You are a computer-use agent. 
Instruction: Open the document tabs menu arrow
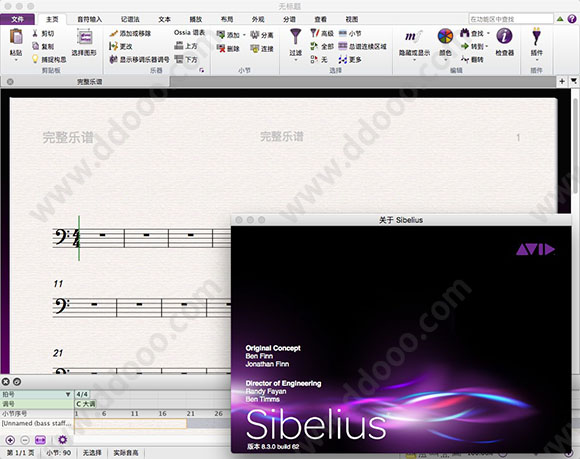[574, 81]
